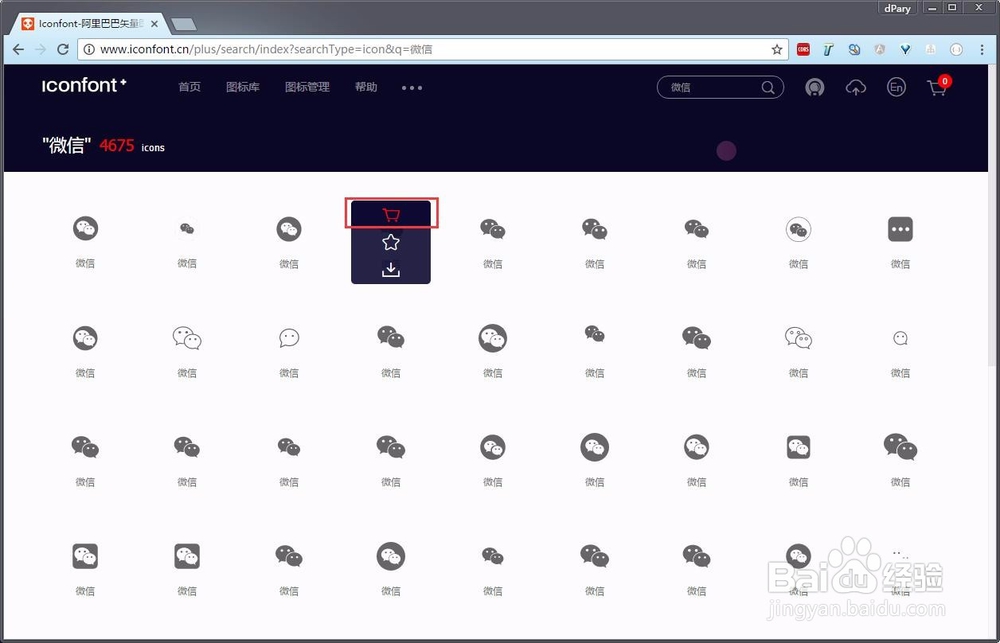The height and width of the screenshot is (643, 1000).
Task: Expand the ••• more navigation menu
Action: pos(412,88)
